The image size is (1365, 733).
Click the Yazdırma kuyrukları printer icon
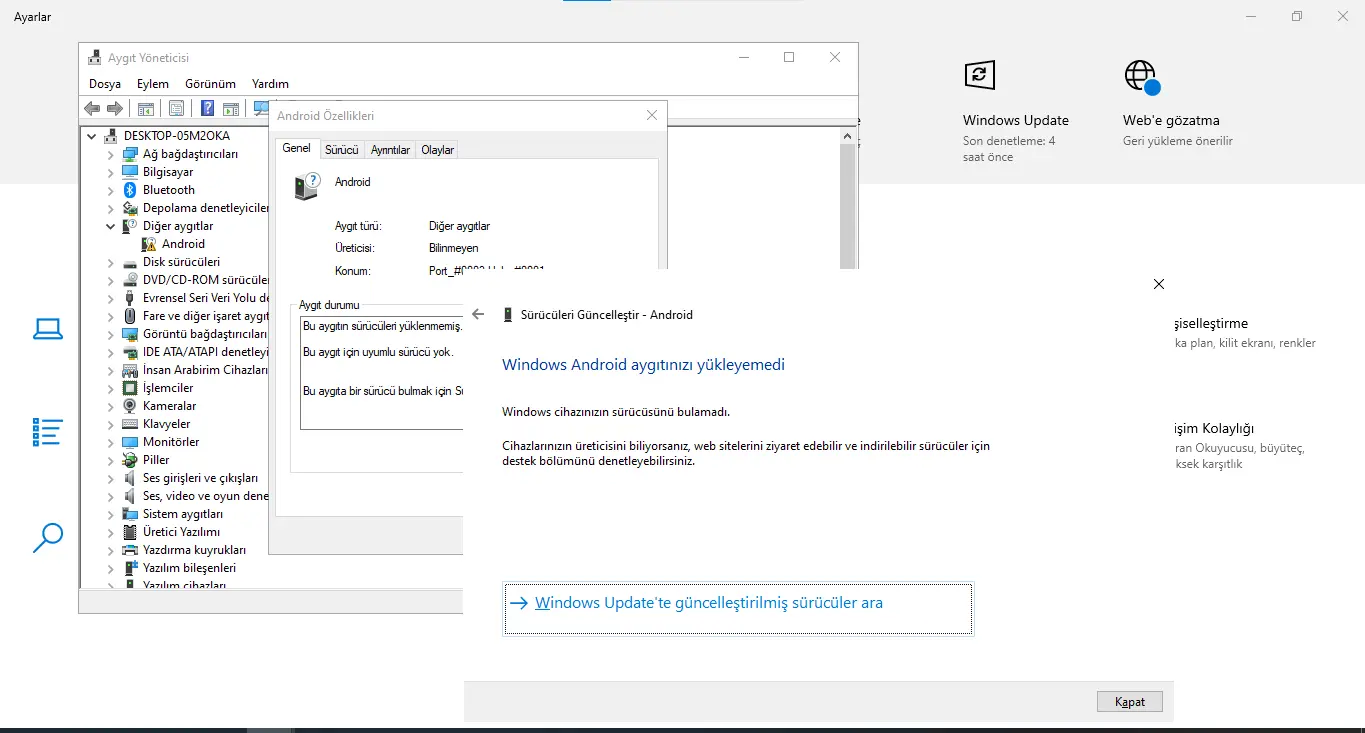point(129,550)
